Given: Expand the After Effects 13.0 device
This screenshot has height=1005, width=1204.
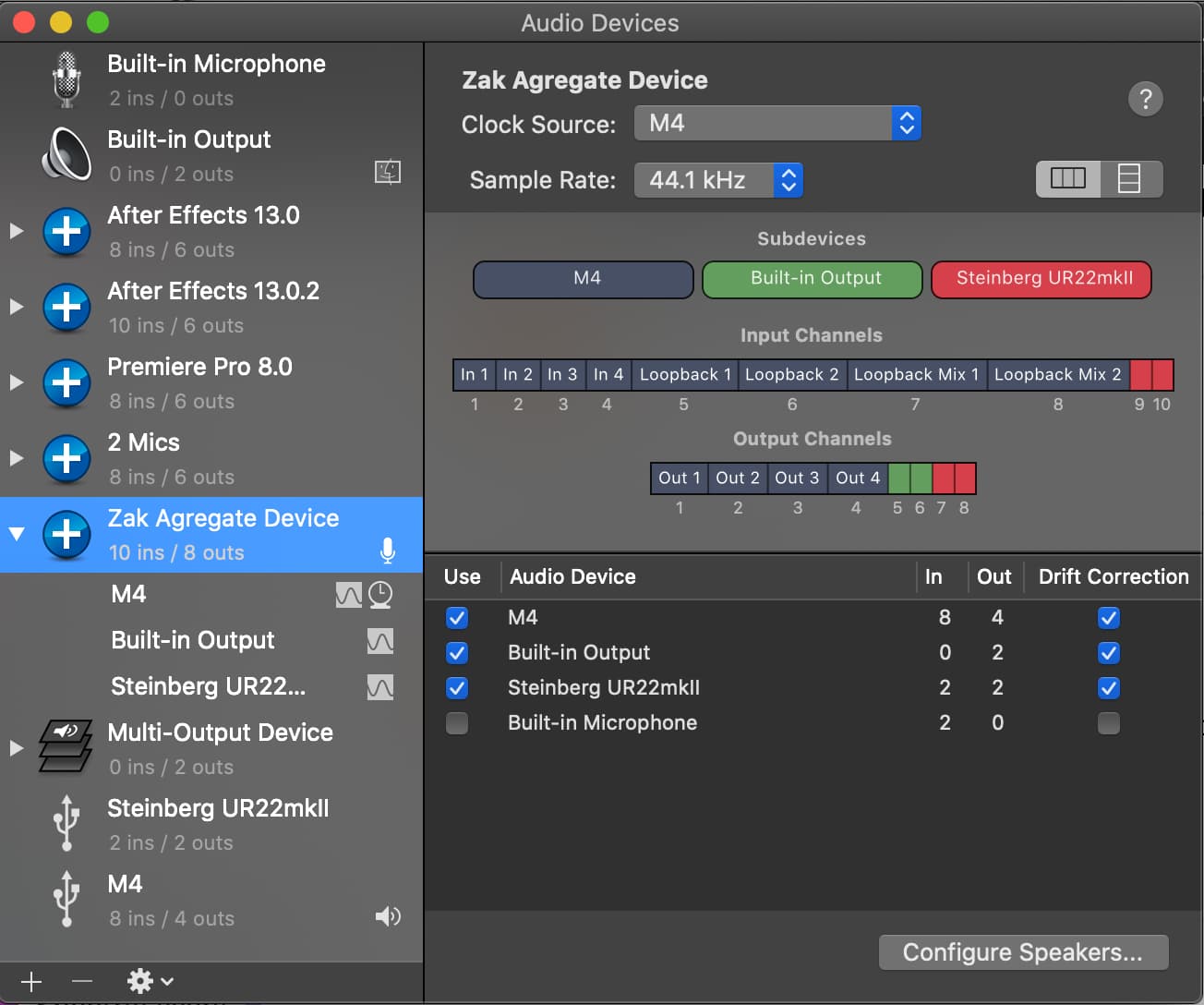Looking at the screenshot, I should pos(17,231).
